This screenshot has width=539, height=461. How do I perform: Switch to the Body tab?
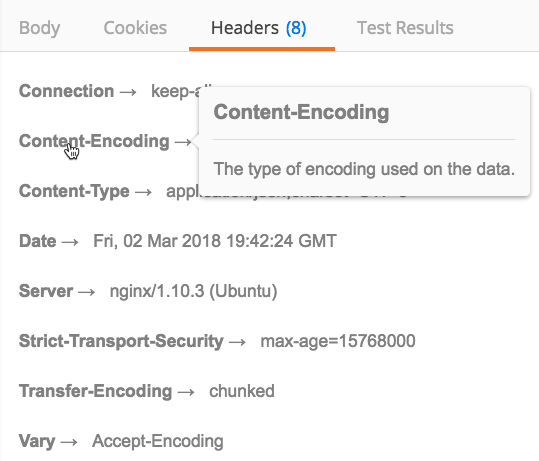point(40,28)
